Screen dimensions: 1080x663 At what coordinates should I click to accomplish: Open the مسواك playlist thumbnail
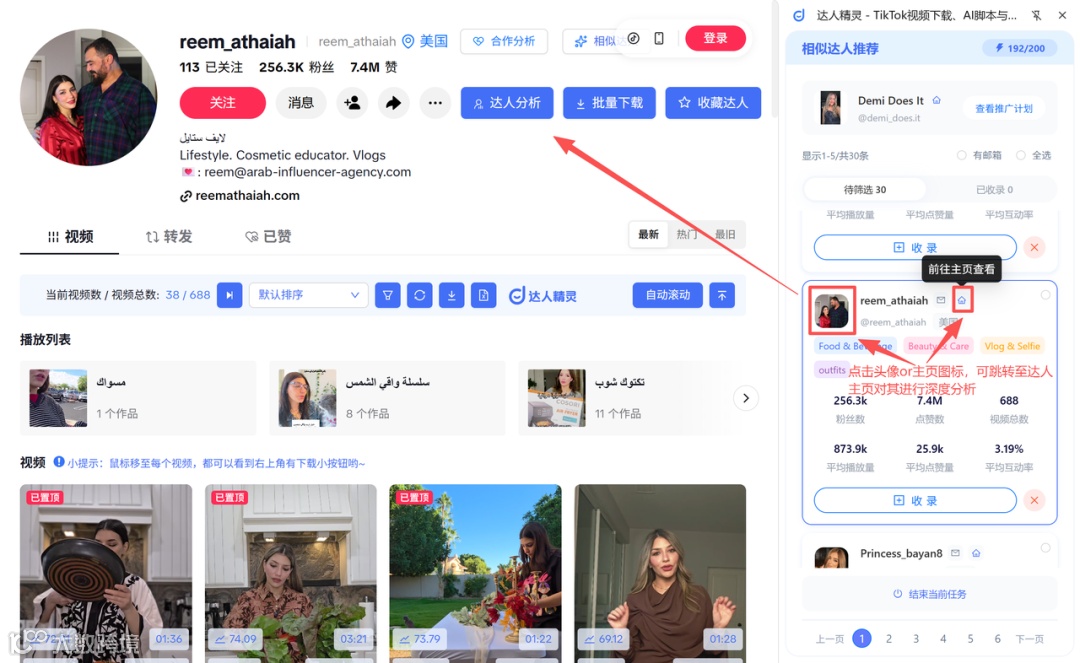[x=58, y=398]
